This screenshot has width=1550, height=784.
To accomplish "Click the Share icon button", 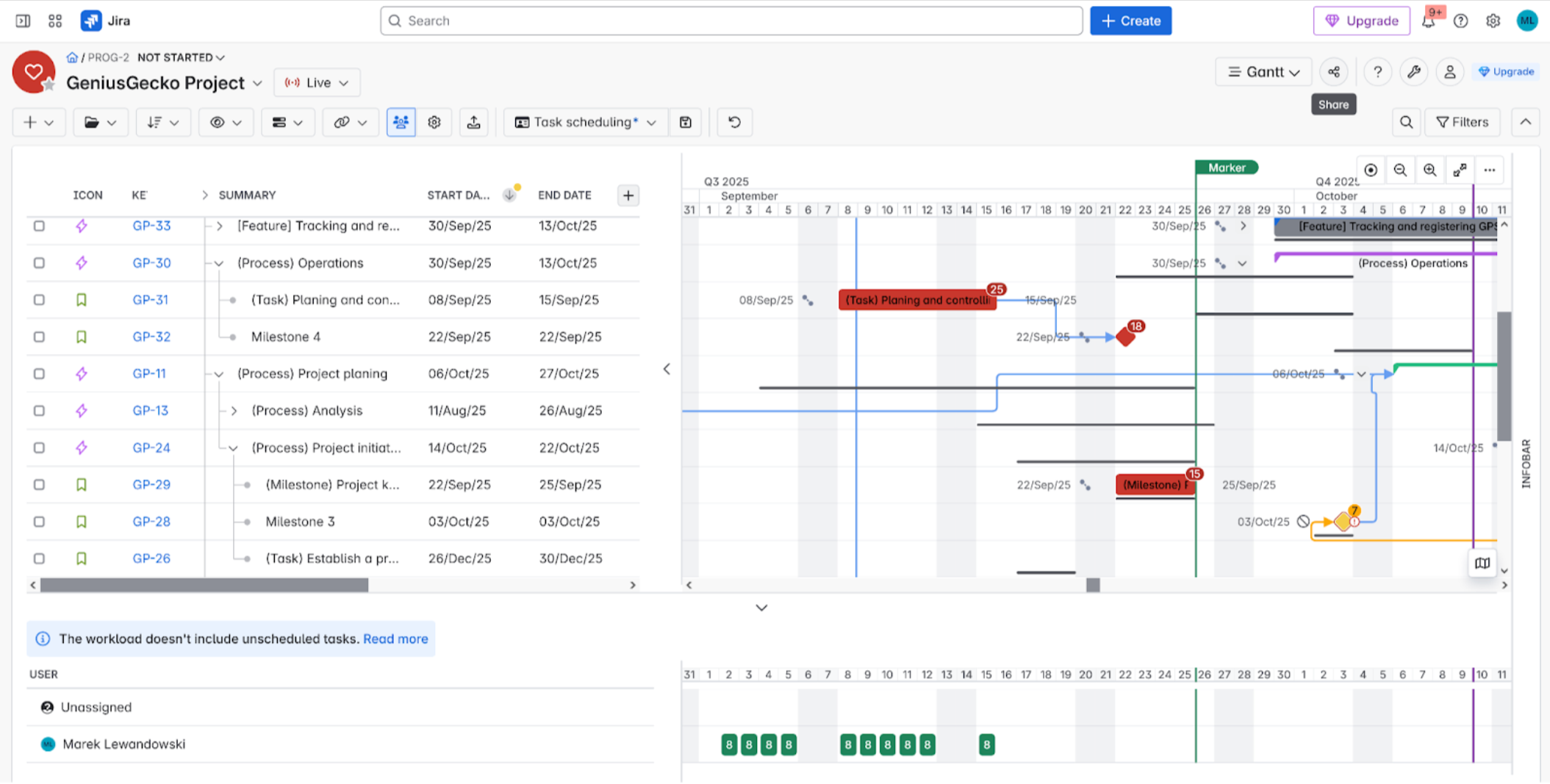I will tap(1333, 72).
